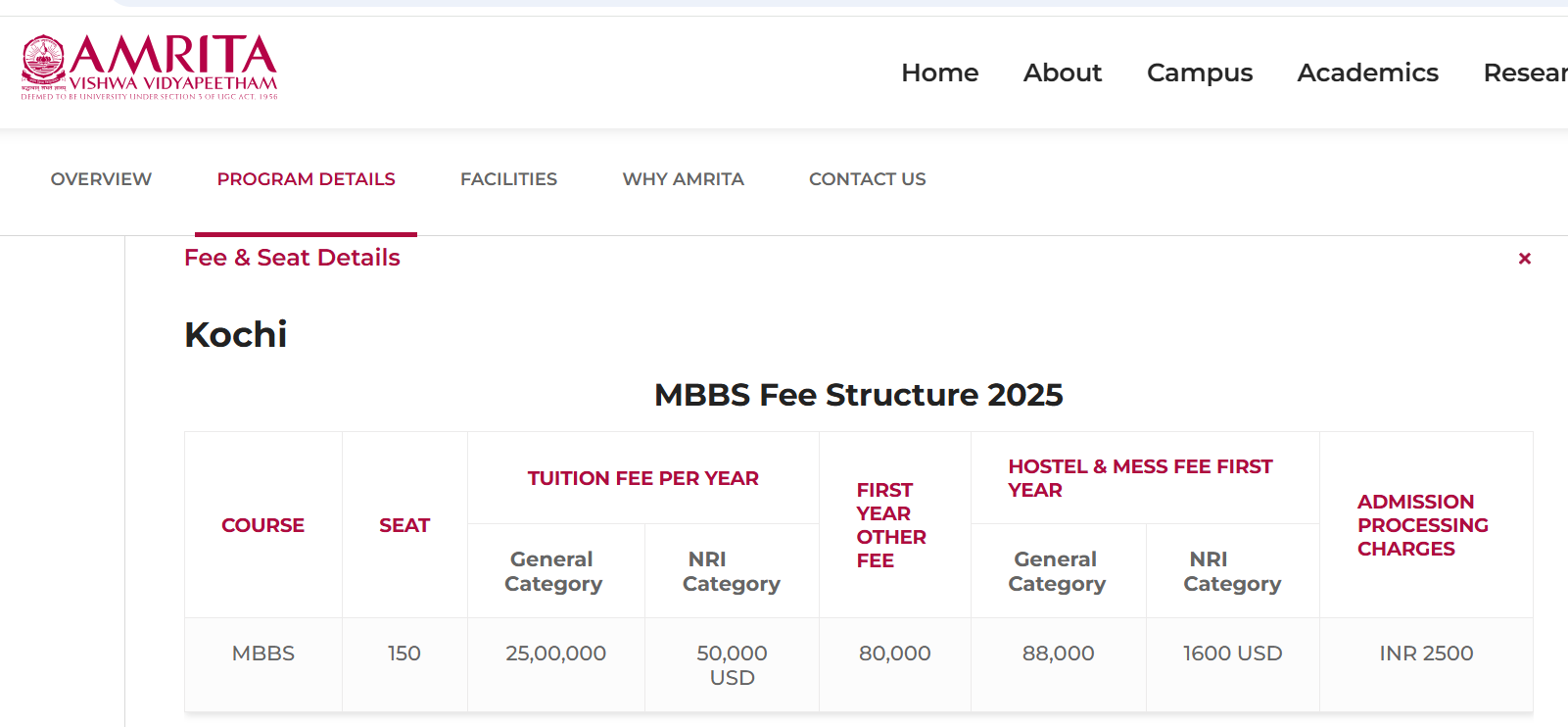Select the INR 2500 admission charges cell
This screenshot has width=1568, height=727.
tap(1425, 654)
